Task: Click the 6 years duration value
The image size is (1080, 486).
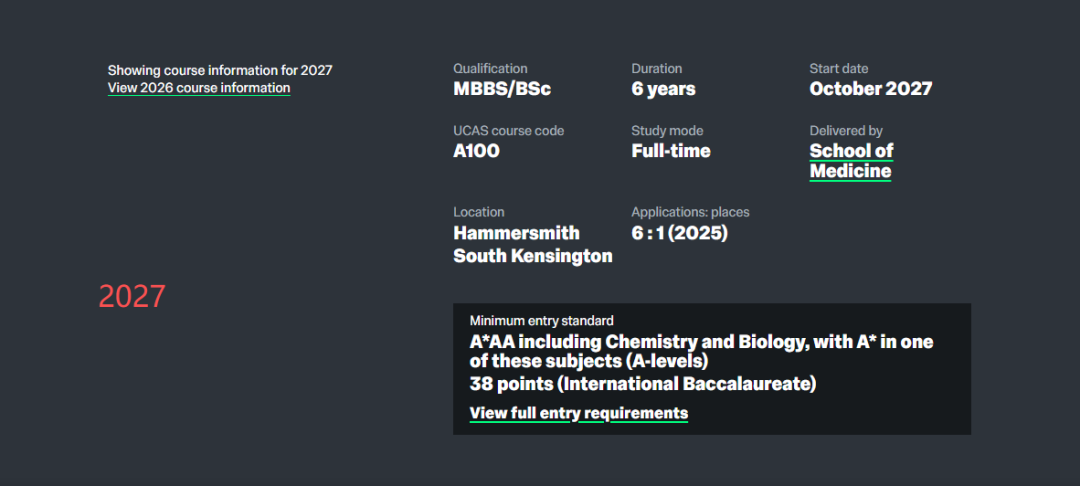Action: coord(663,89)
